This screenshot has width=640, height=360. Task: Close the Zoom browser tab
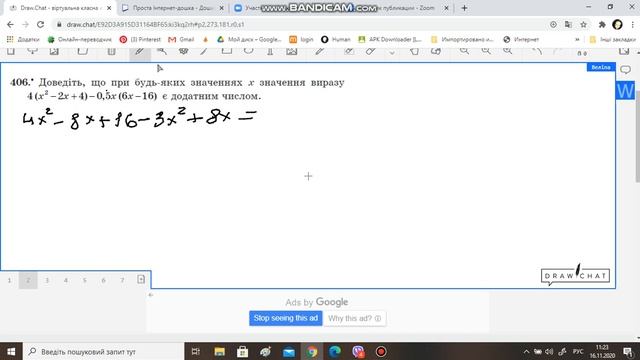pos(447,8)
